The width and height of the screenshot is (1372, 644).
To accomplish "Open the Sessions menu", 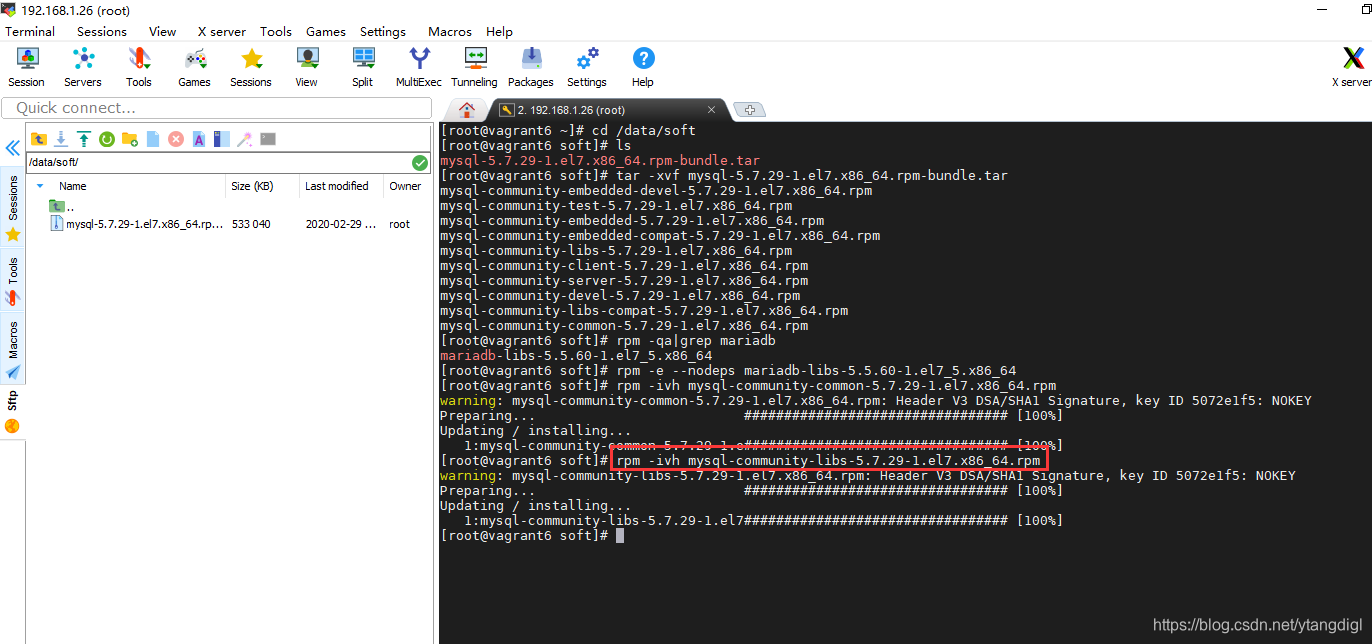I will point(102,31).
